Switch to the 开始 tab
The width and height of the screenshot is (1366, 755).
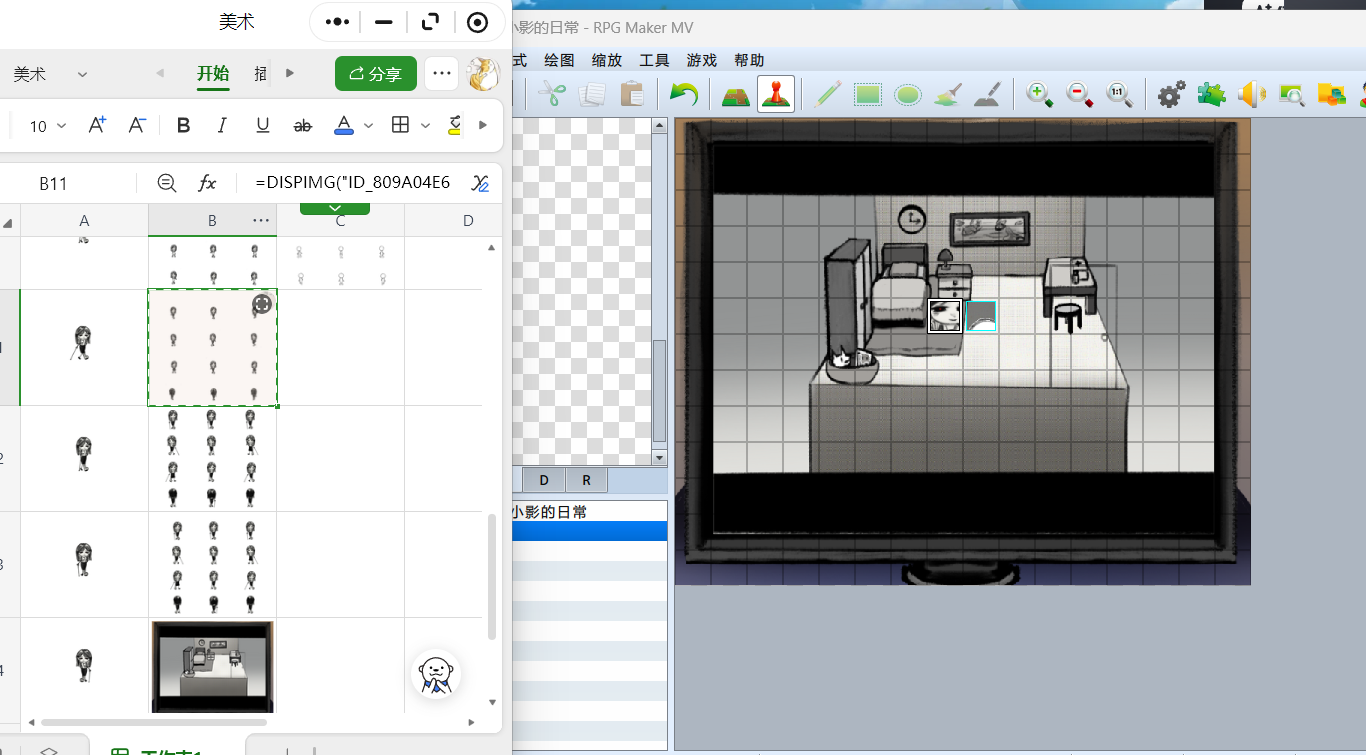pyautogui.click(x=213, y=73)
